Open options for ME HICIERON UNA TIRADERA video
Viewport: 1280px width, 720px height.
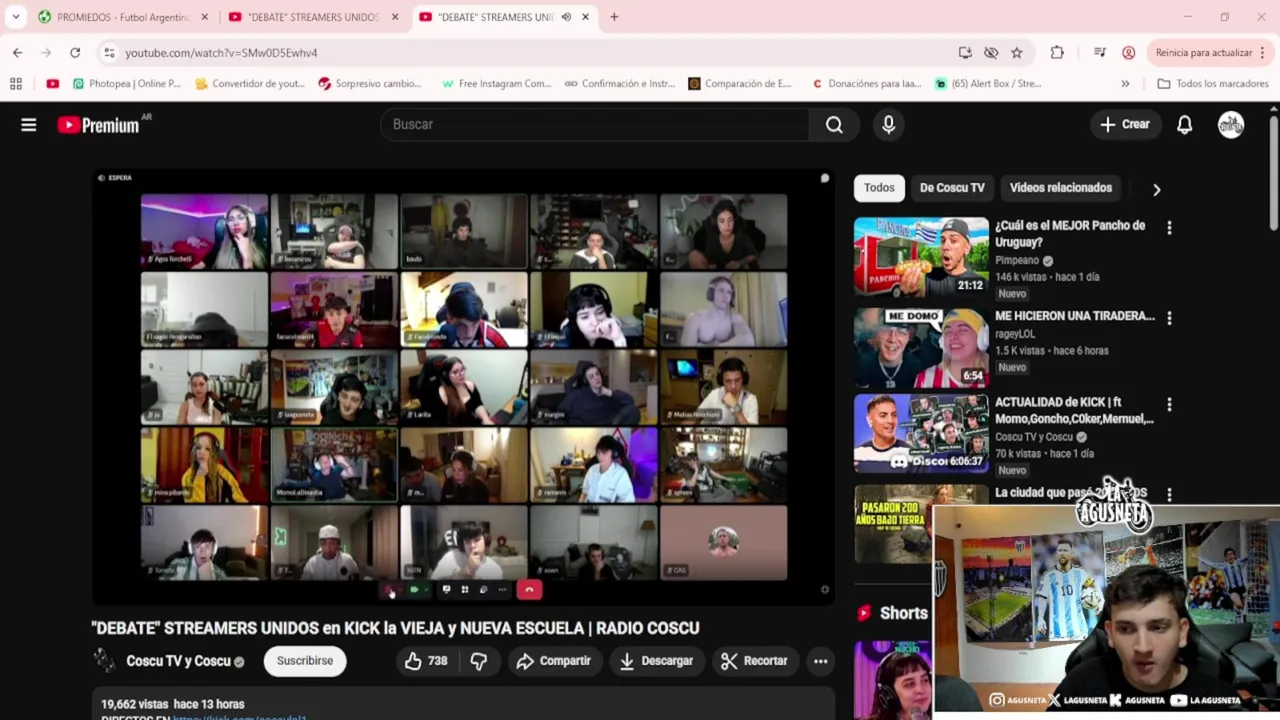pos(1169,318)
